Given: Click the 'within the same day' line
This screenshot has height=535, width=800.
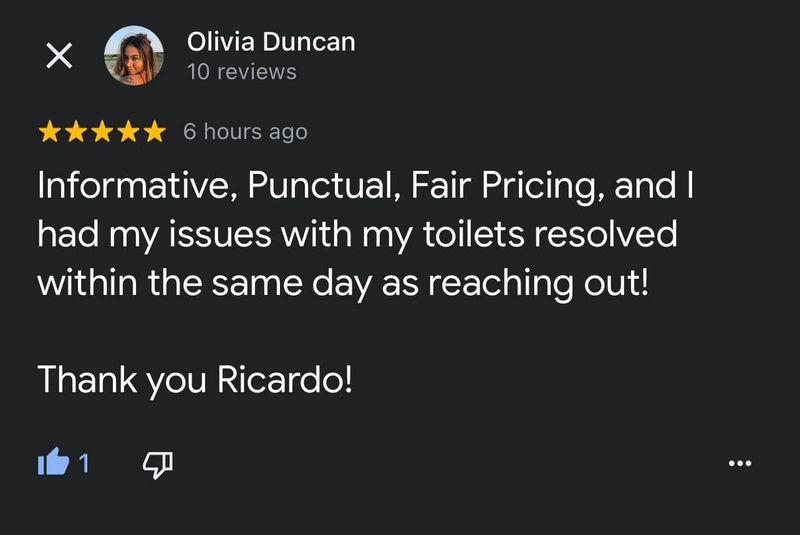Looking at the screenshot, I should pyautogui.click(x=343, y=284).
